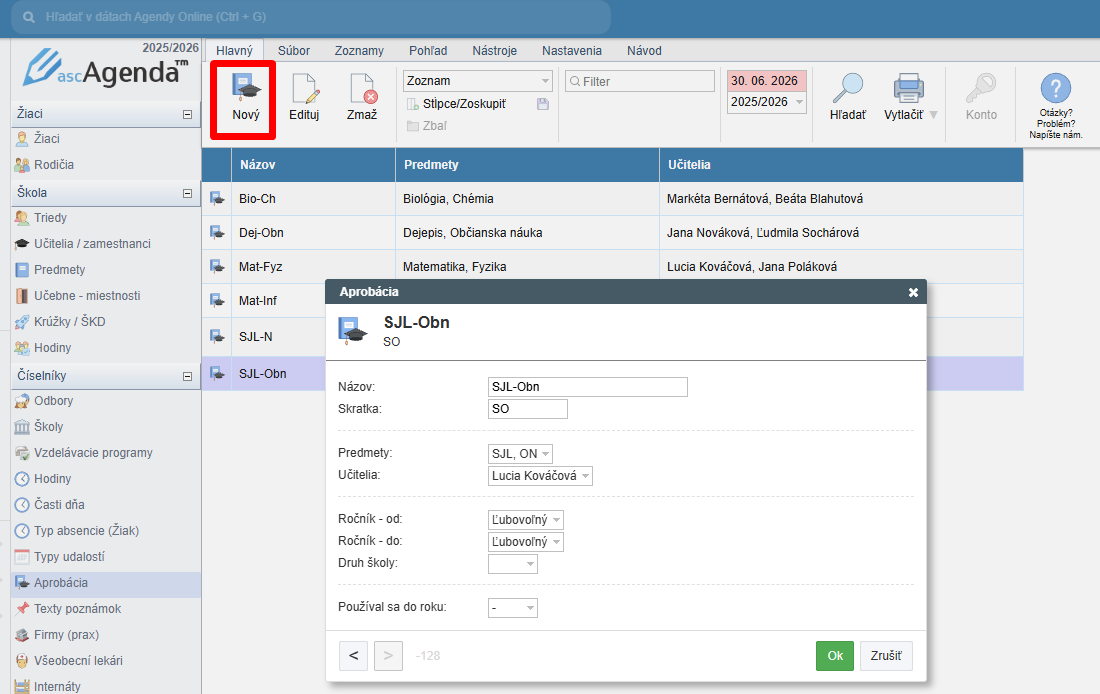Go to Triedy in sidebar
The height and width of the screenshot is (694, 1100).
51,218
